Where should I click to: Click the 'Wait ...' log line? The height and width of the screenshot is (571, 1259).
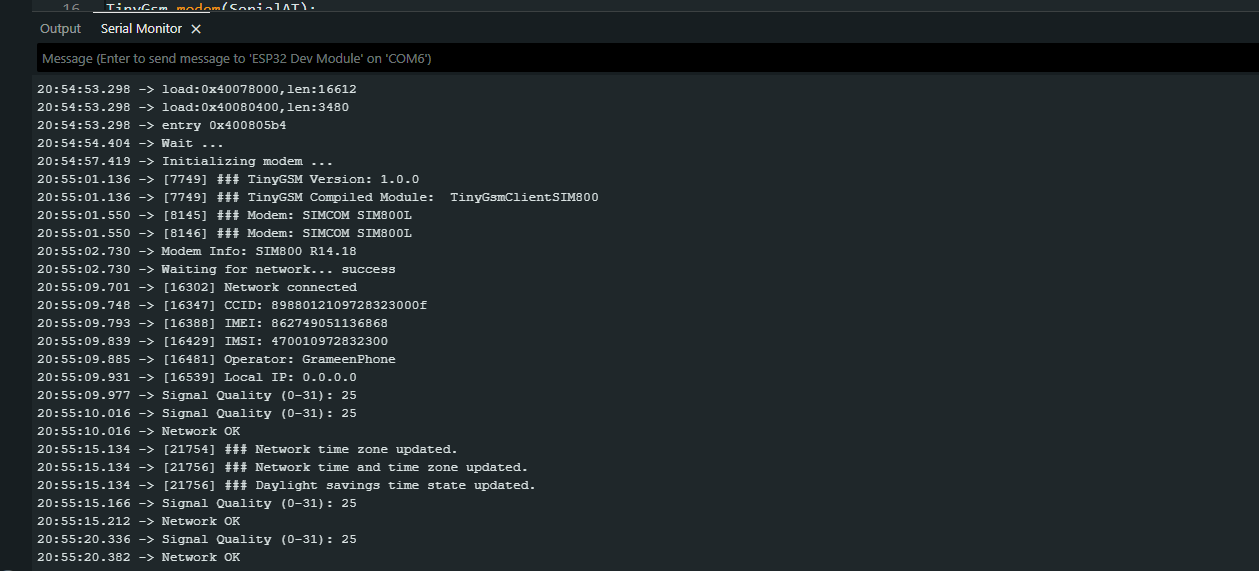tap(192, 143)
